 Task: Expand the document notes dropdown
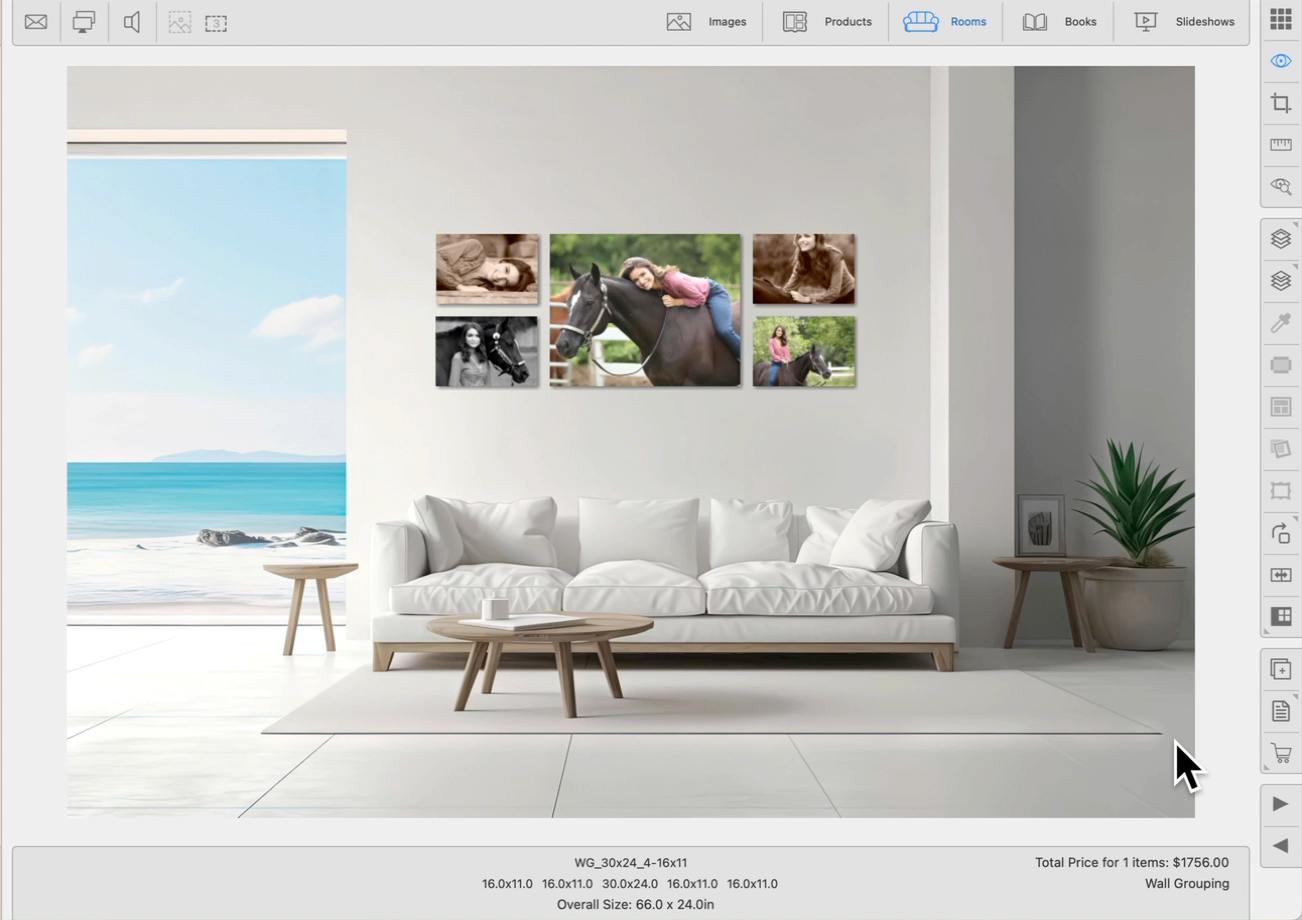point(1280,711)
